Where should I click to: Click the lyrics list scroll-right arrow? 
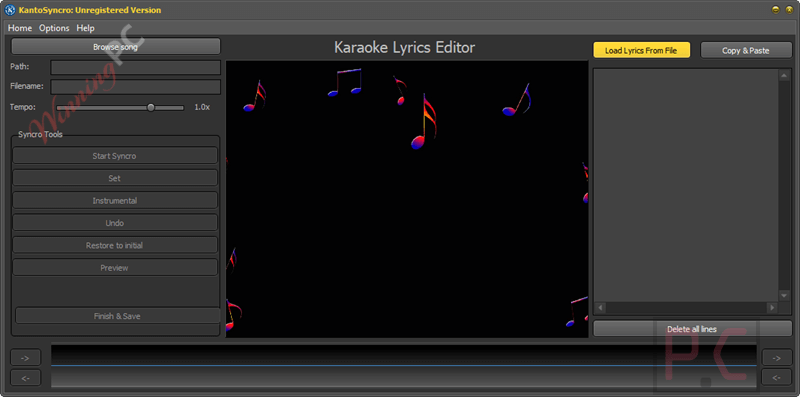(x=772, y=308)
